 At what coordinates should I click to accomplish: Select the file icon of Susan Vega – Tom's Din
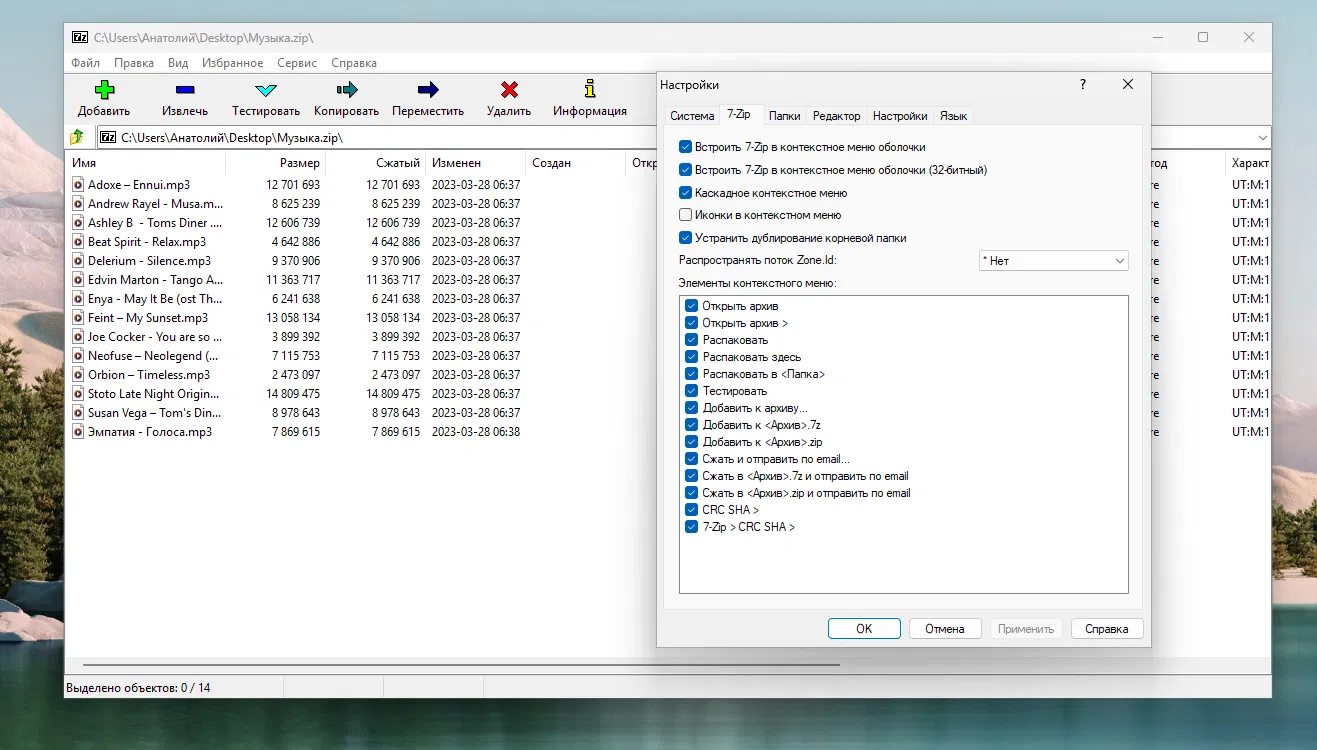[x=79, y=413]
